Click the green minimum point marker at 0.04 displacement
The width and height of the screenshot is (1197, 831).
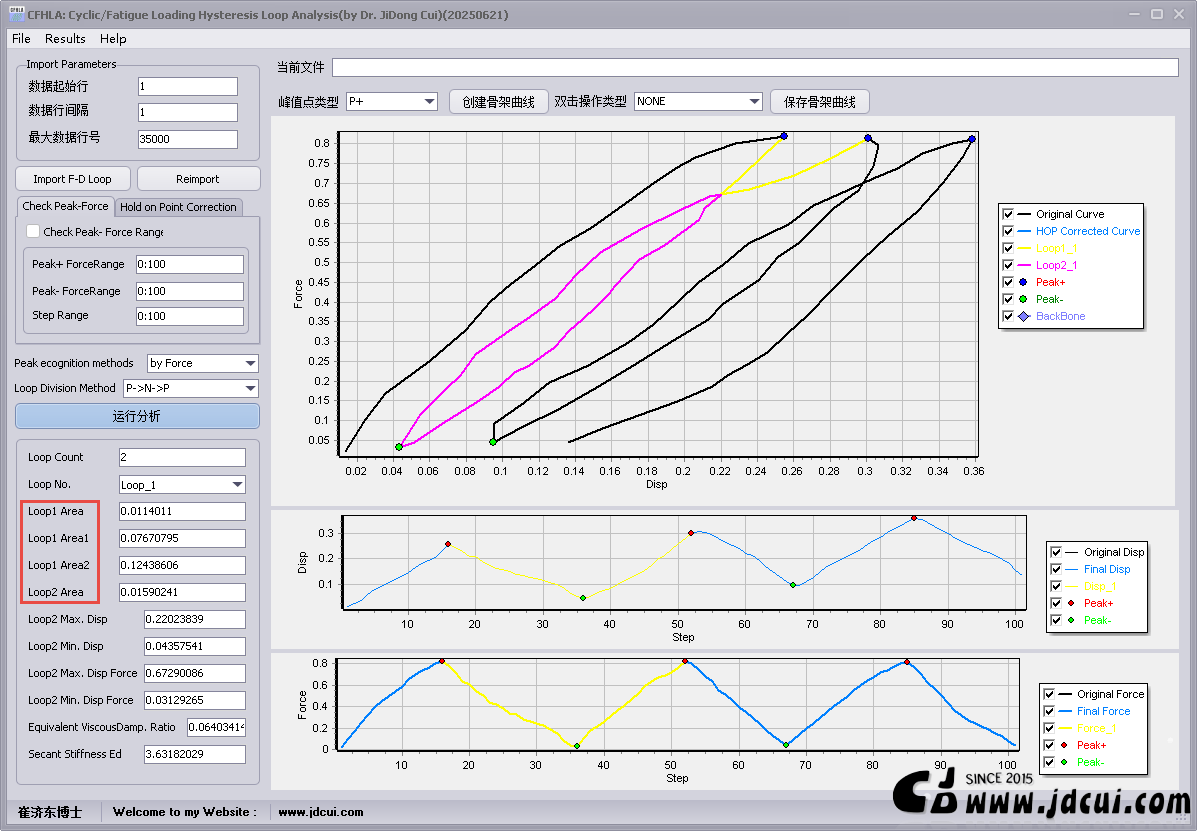(x=399, y=447)
